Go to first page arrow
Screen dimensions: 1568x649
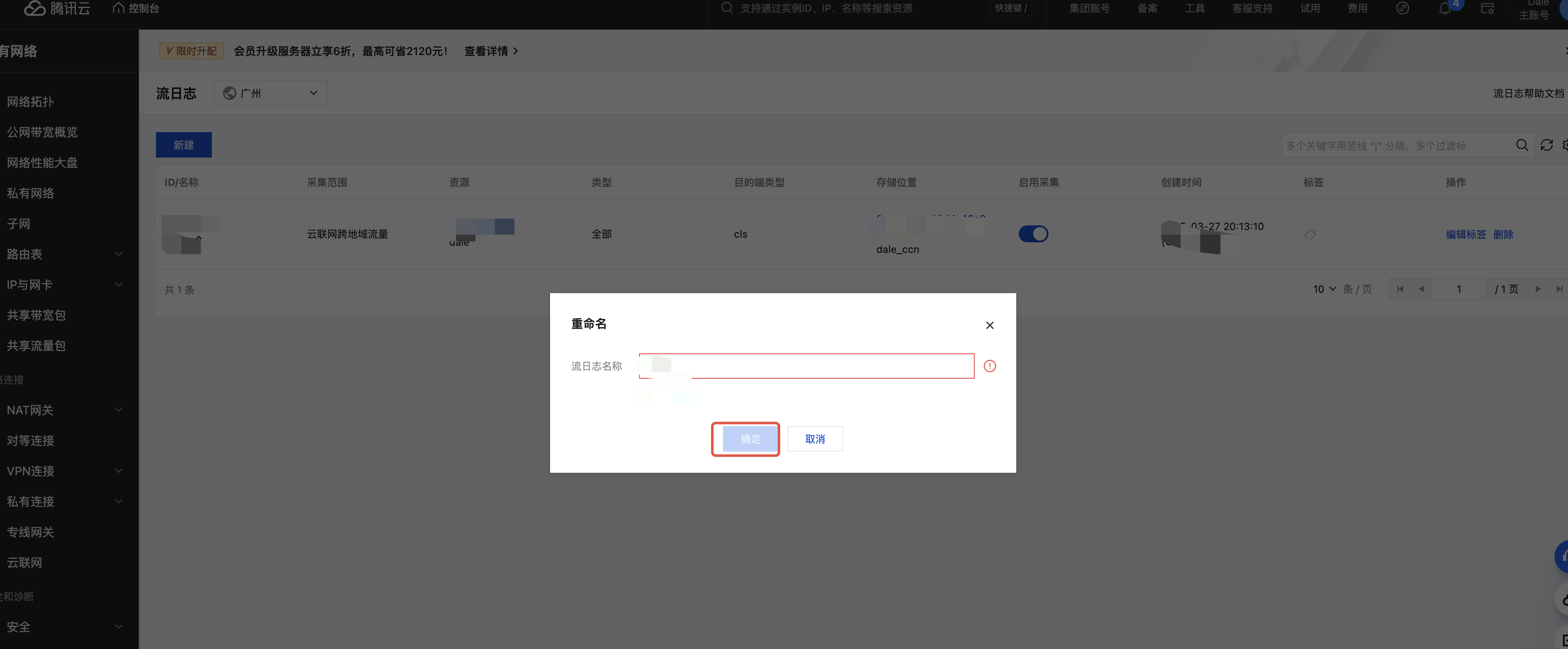(1400, 289)
